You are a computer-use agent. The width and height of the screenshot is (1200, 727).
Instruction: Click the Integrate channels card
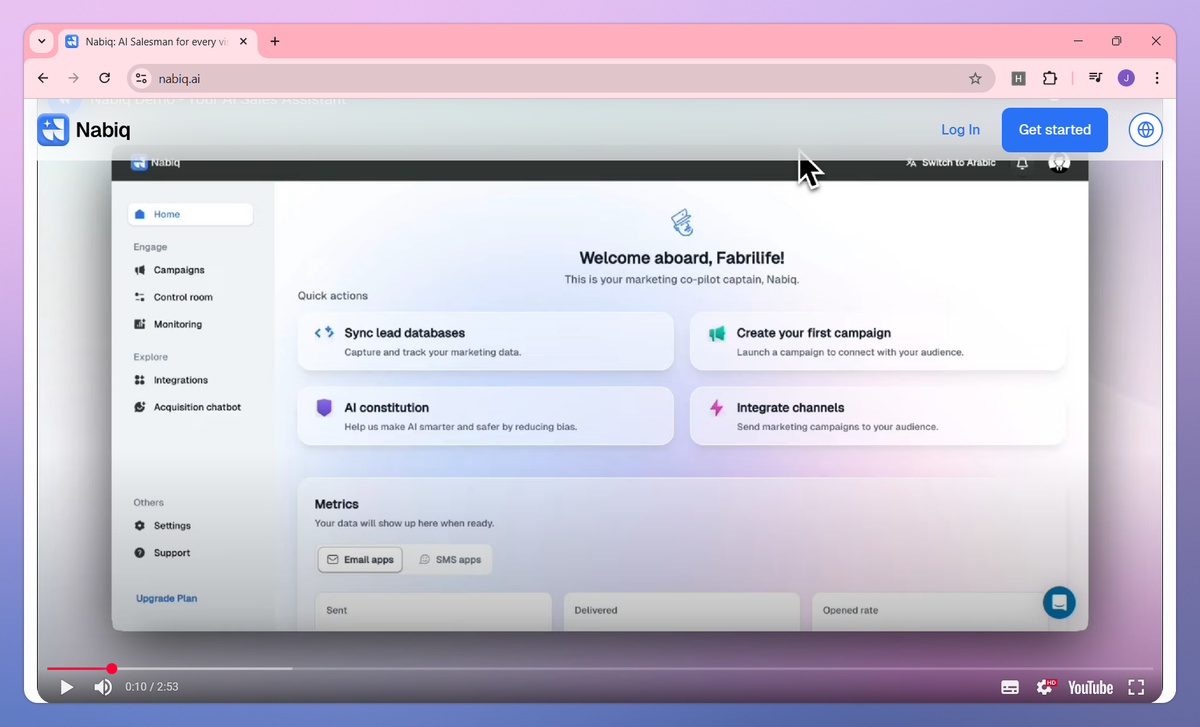coord(877,416)
